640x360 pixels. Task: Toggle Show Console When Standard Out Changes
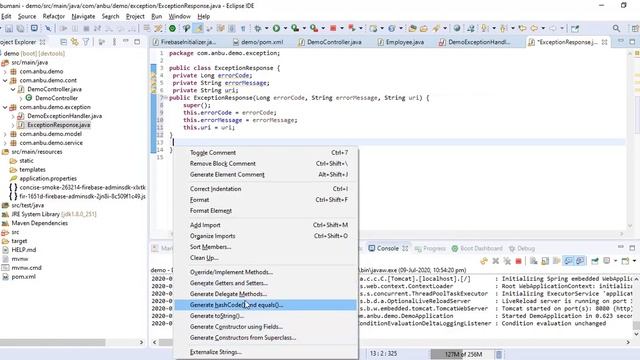pos(568,261)
